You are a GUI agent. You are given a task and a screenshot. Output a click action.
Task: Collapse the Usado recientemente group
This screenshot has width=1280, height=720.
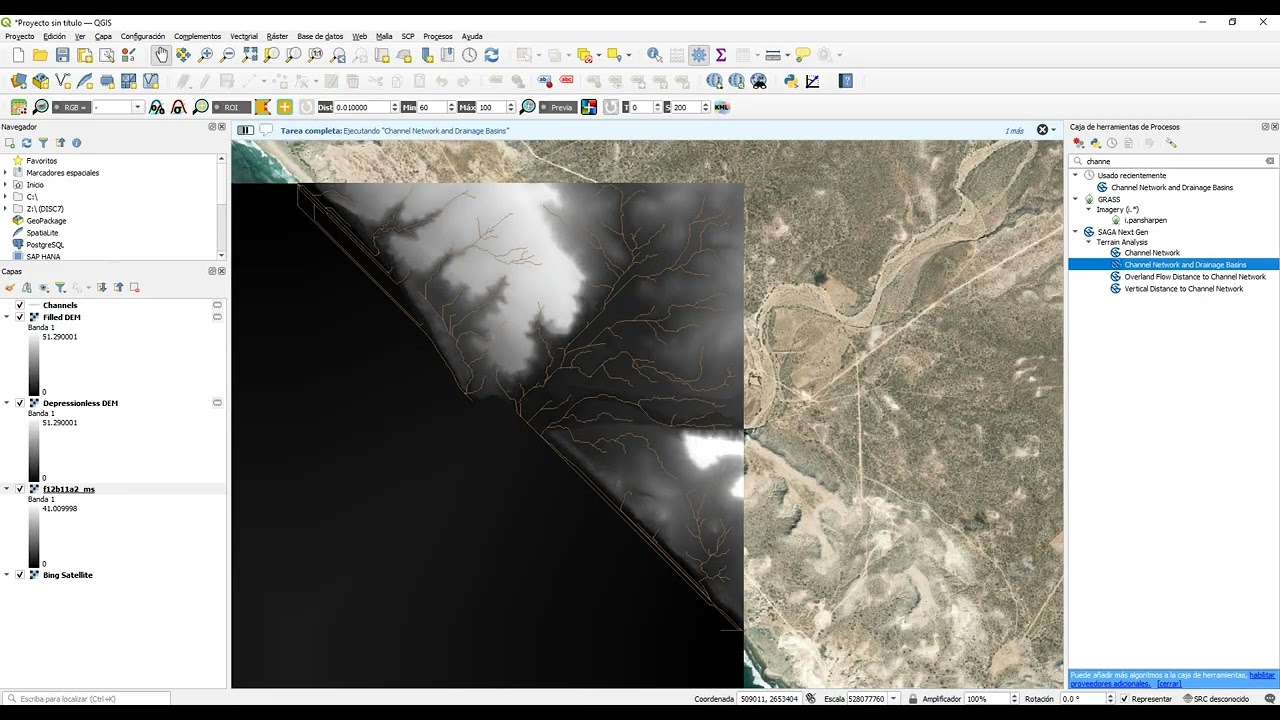pyautogui.click(x=1076, y=175)
